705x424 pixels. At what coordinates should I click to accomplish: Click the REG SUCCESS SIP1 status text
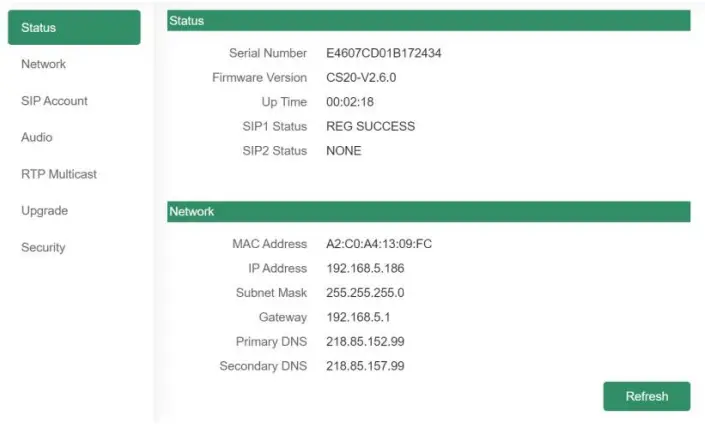coord(370,126)
